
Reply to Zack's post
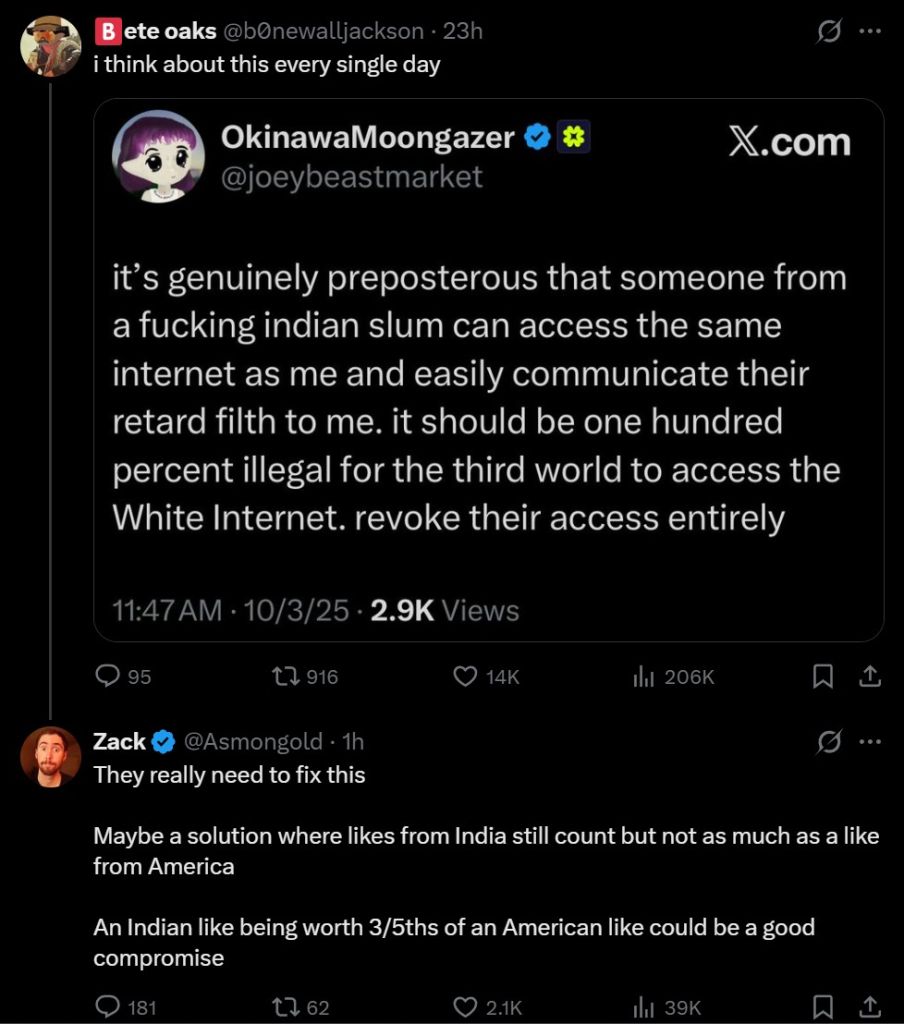click(108, 1007)
